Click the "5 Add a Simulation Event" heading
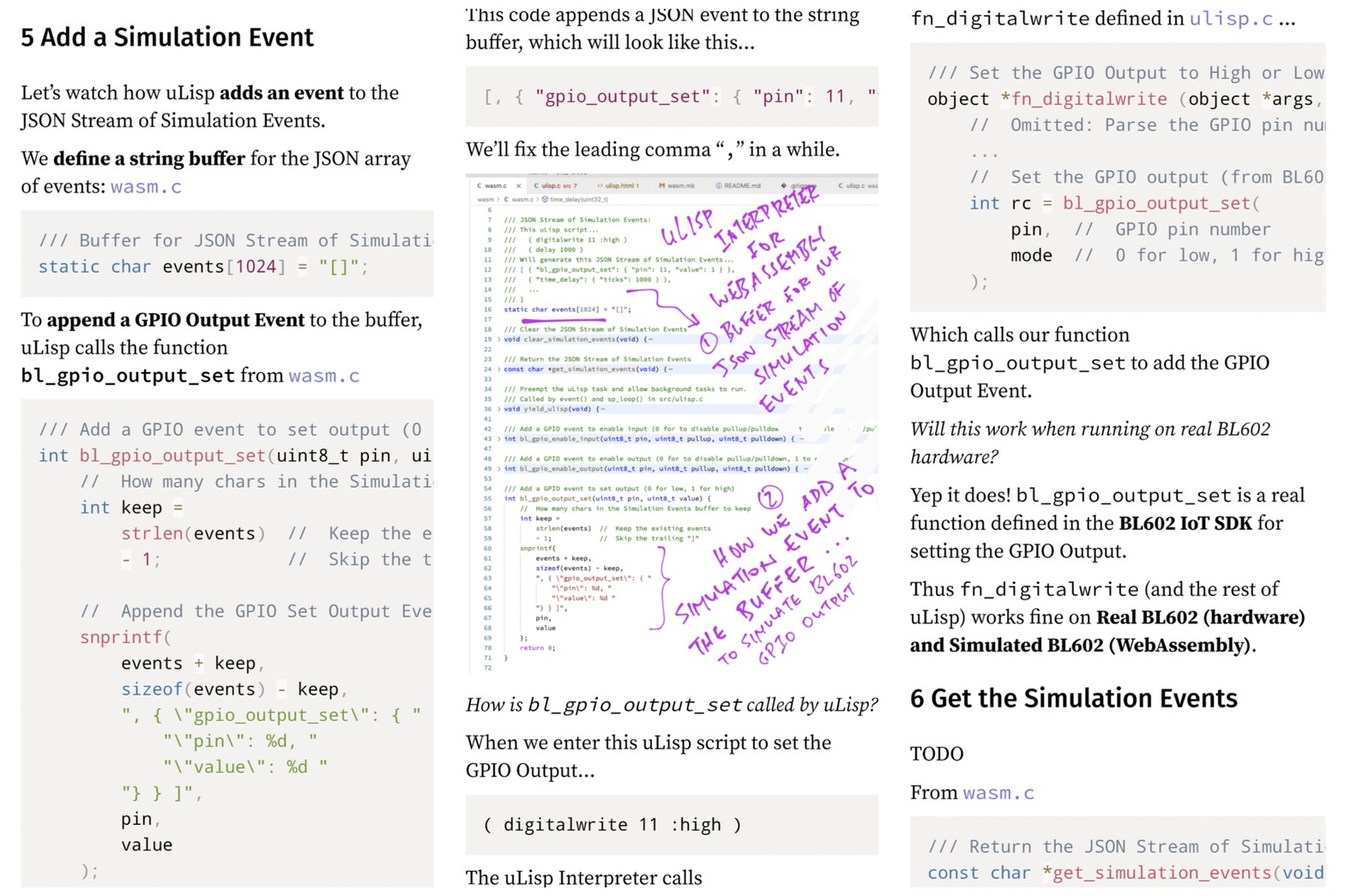The width and height of the screenshot is (1345, 896). pos(167,38)
